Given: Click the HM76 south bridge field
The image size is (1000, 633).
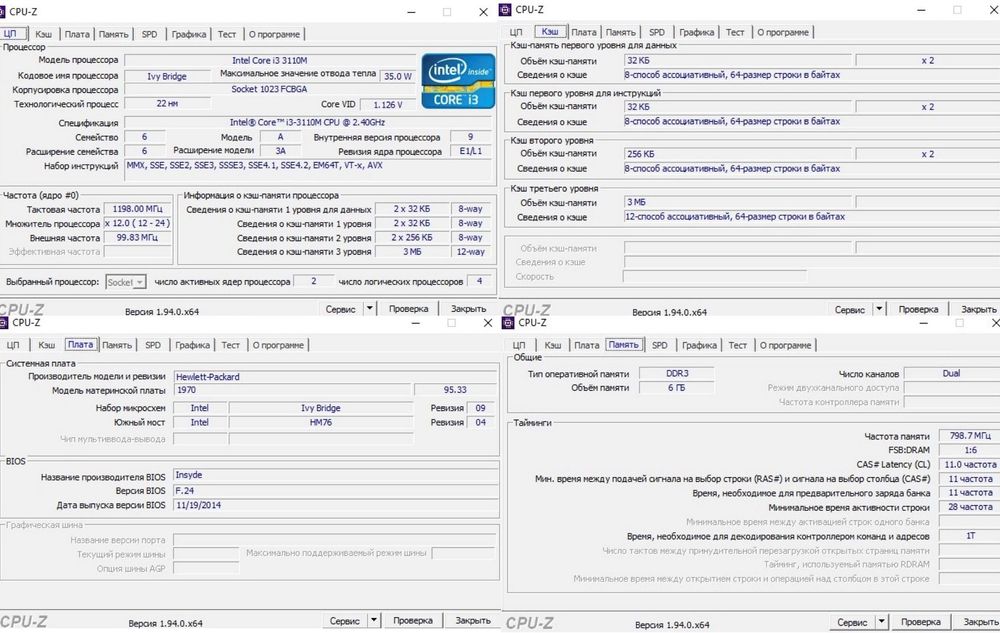Looking at the screenshot, I should point(321,422).
